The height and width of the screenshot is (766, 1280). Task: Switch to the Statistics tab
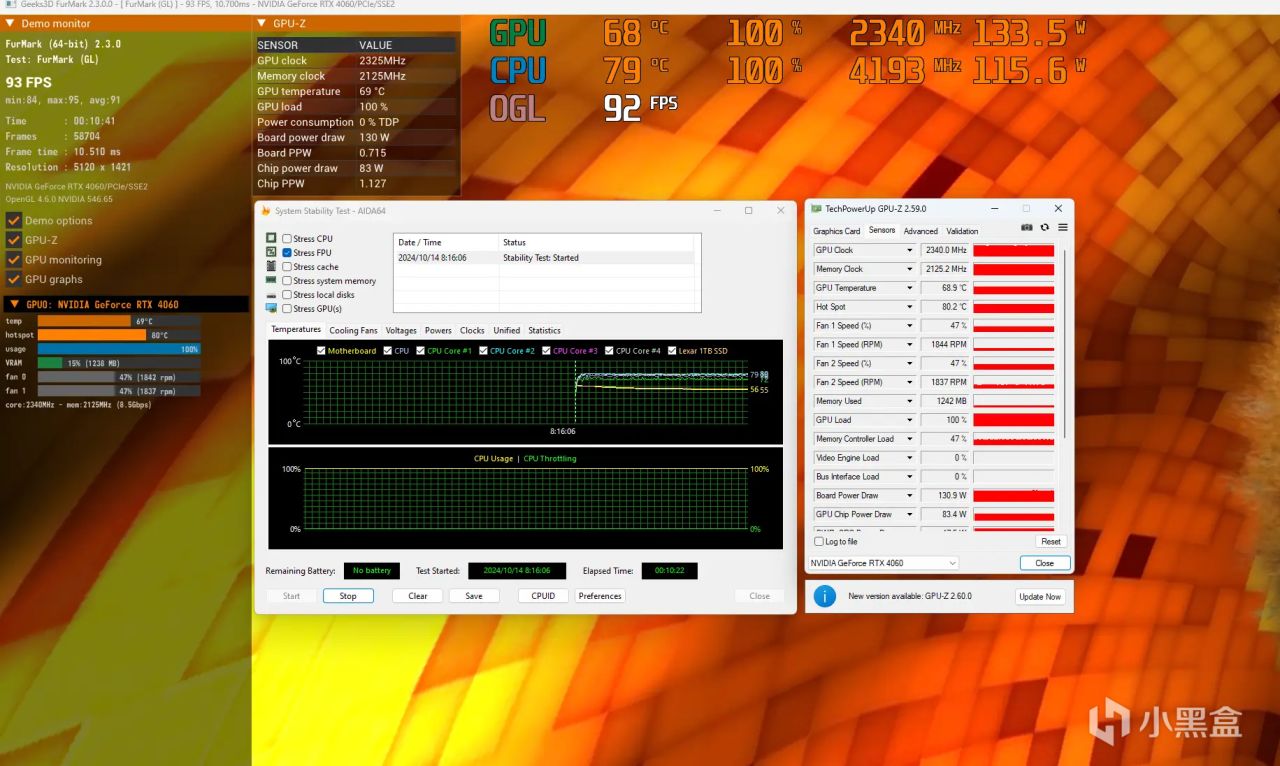click(544, 330)
